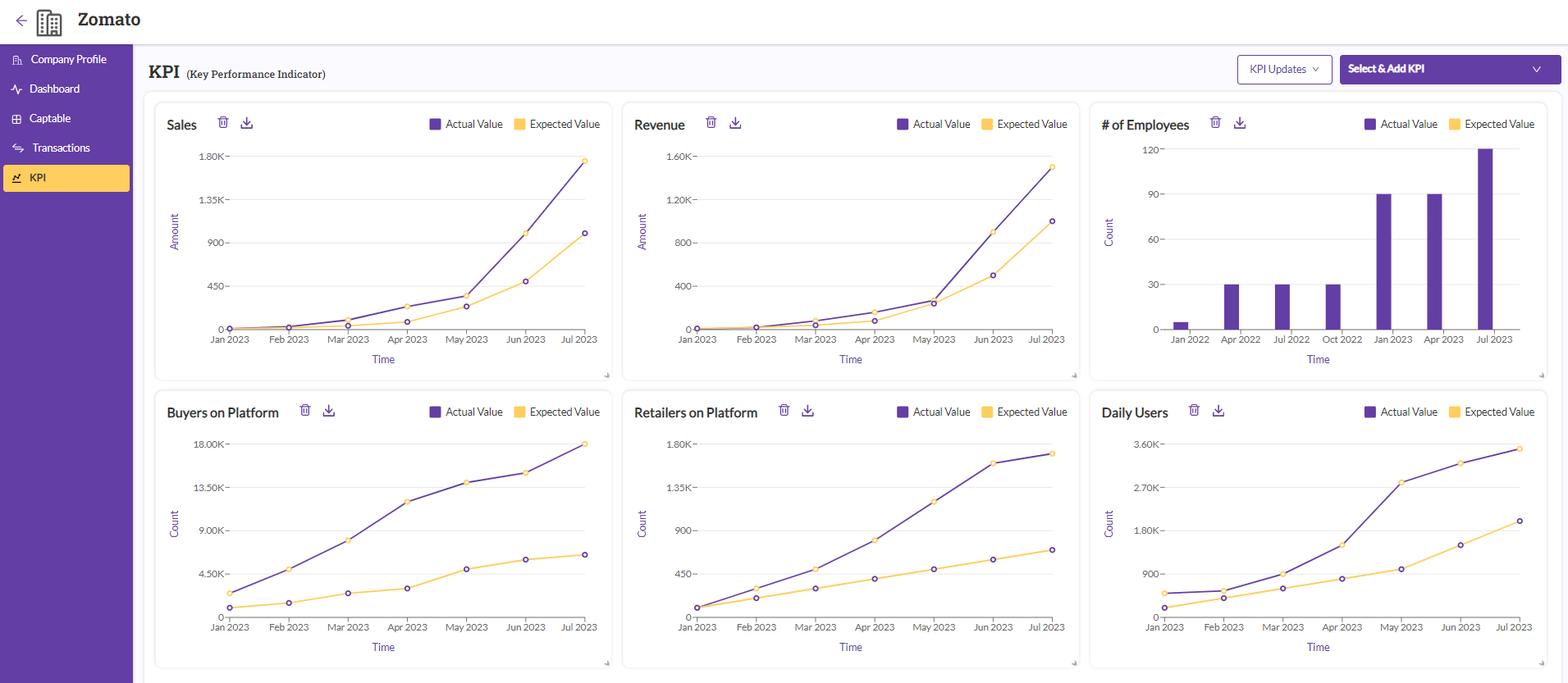Click Expected Value yellow swatch in Buyers chart
The image size is (1568, 683).
click(519, 412)
